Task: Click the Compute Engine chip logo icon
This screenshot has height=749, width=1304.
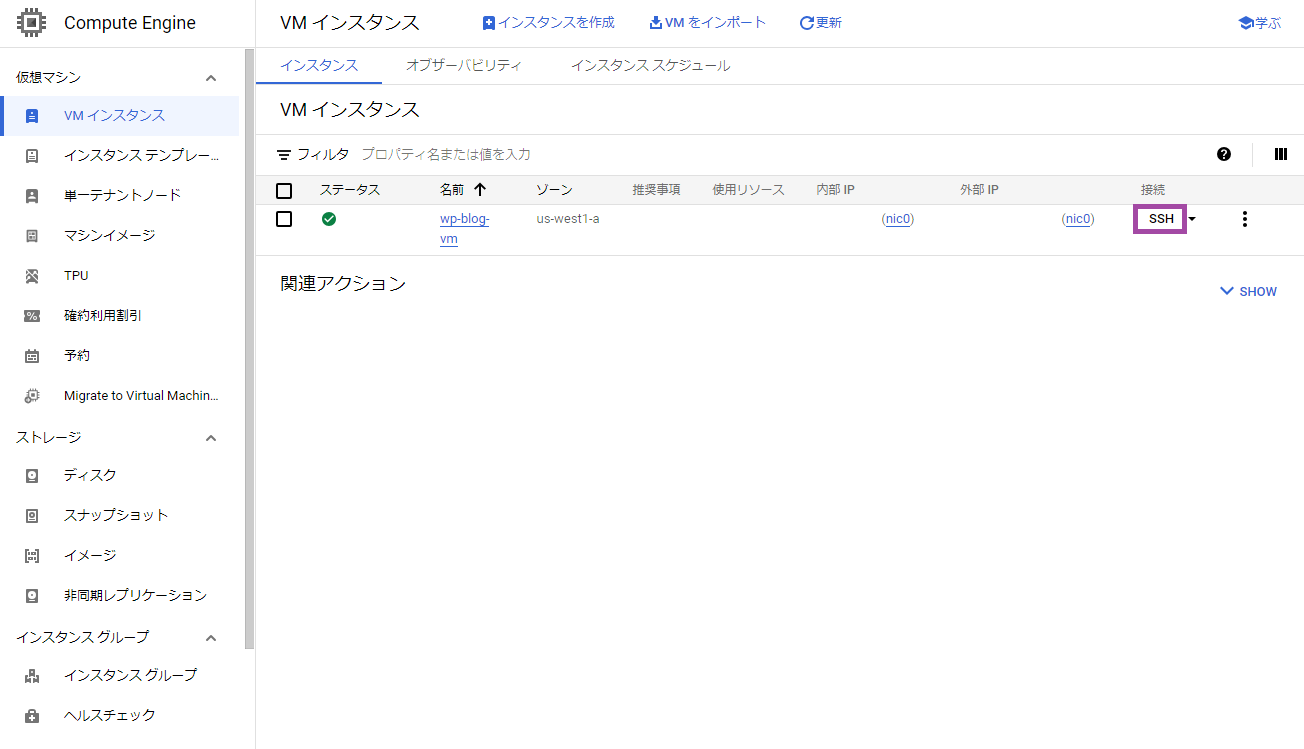Action: coord(31,23)
